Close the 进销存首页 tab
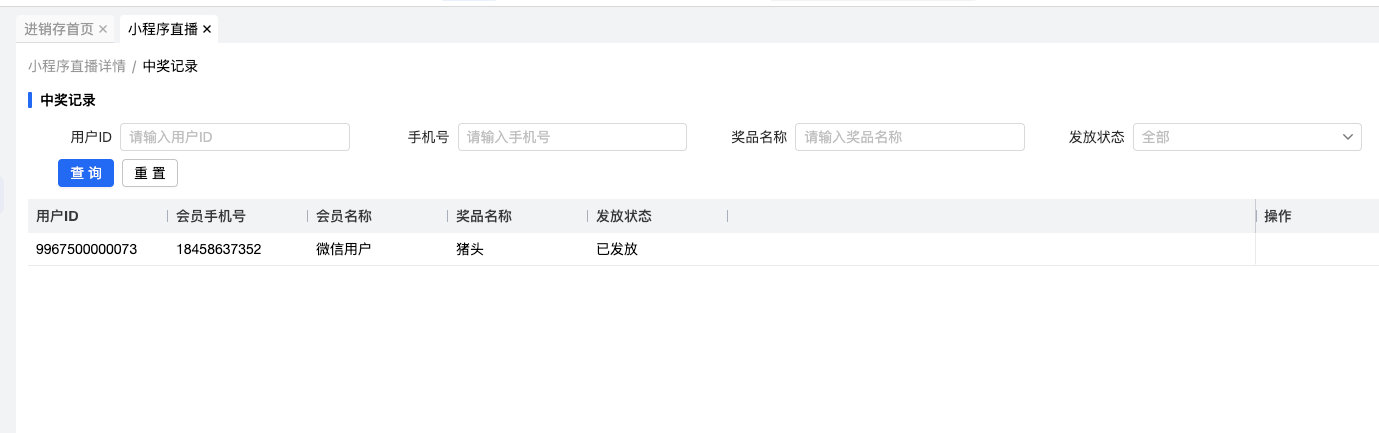The height and width of the screenshot is (433, 1379). click(103, 30)
